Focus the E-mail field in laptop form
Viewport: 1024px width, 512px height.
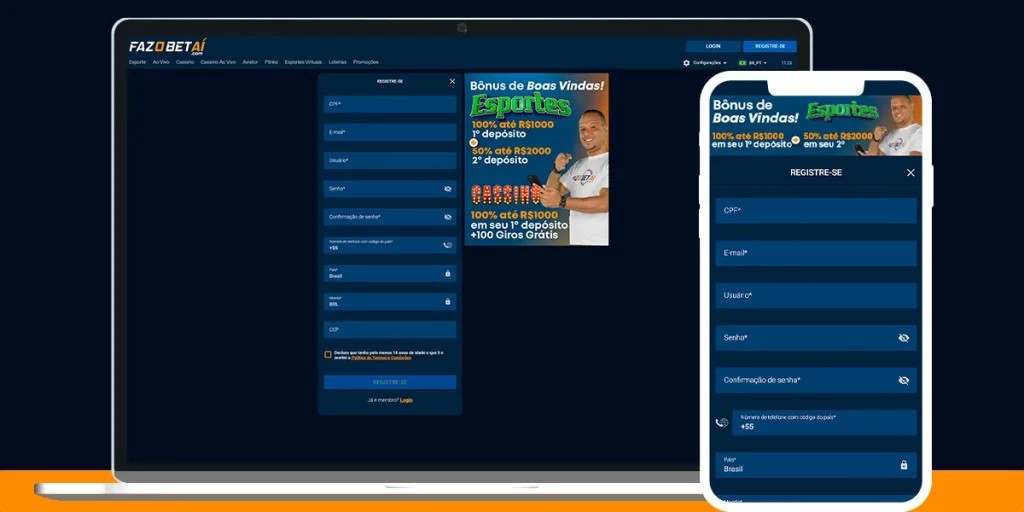390,132
